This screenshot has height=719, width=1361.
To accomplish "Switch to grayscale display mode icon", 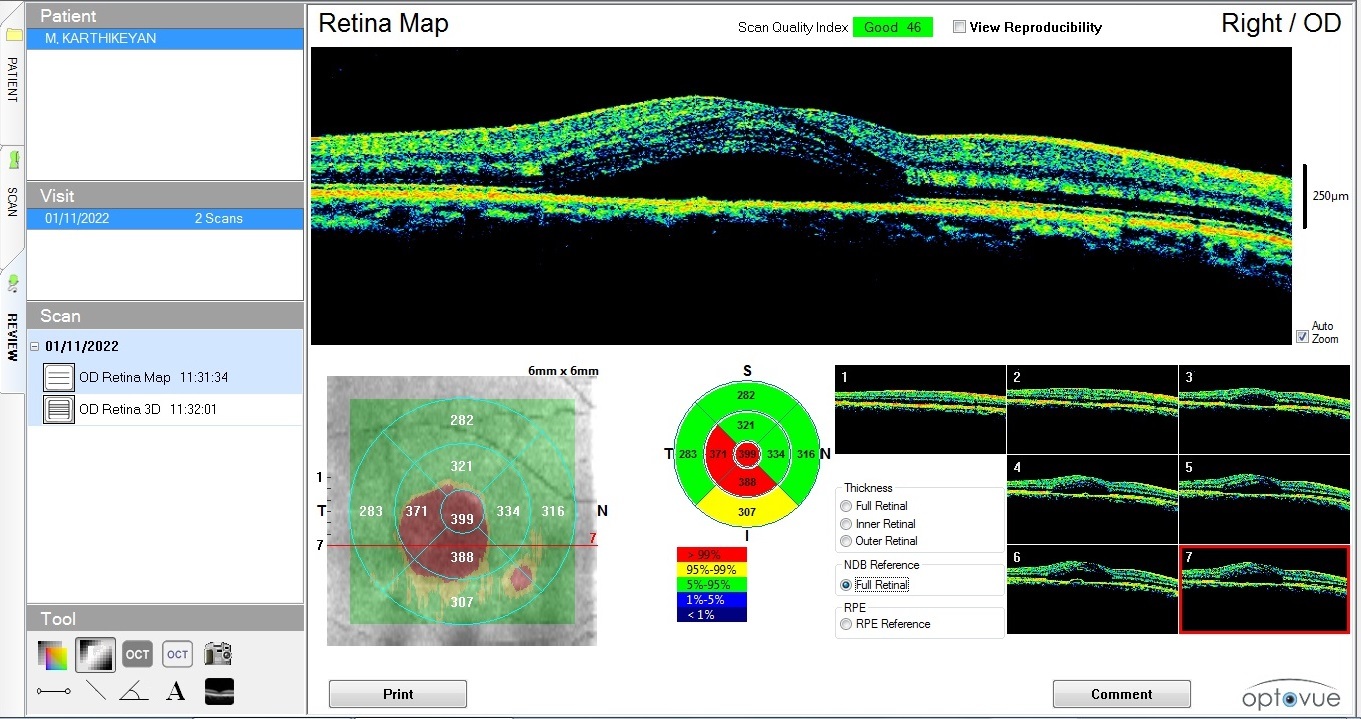I will coord(95,655).
